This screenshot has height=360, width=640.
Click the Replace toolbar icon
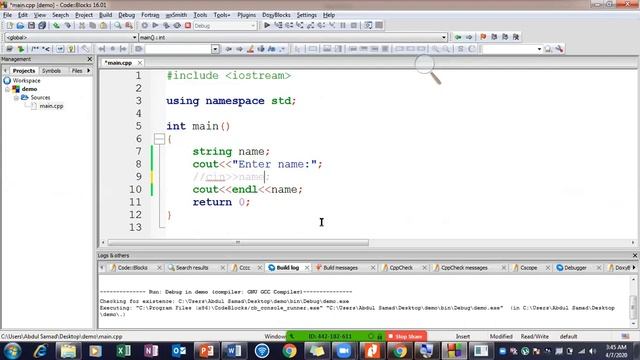coord(129,25)
